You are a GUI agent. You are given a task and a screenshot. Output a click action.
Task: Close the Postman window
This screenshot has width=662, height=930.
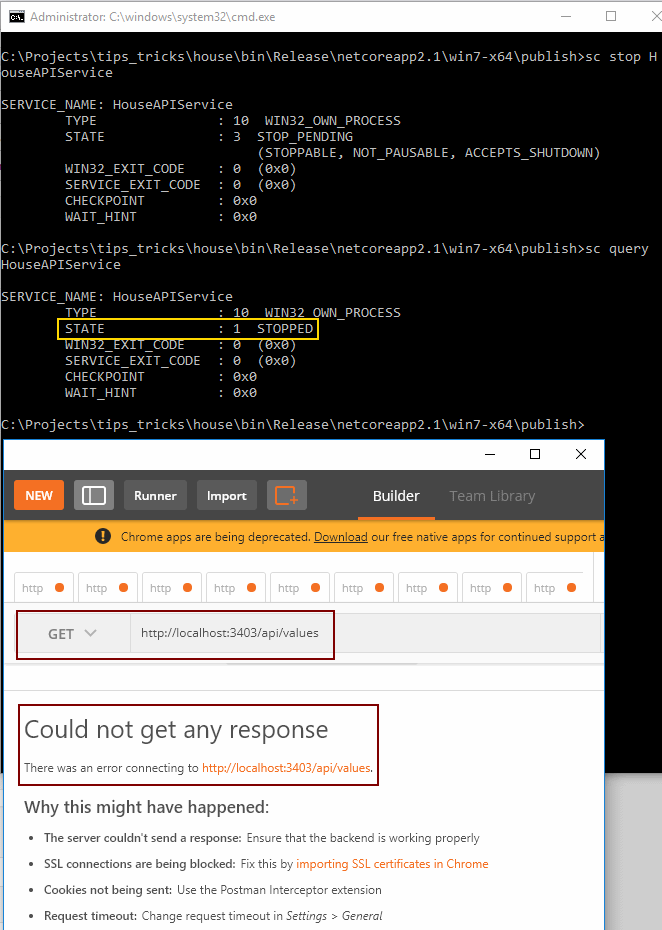pyautogui.click(x=581, y=454)
